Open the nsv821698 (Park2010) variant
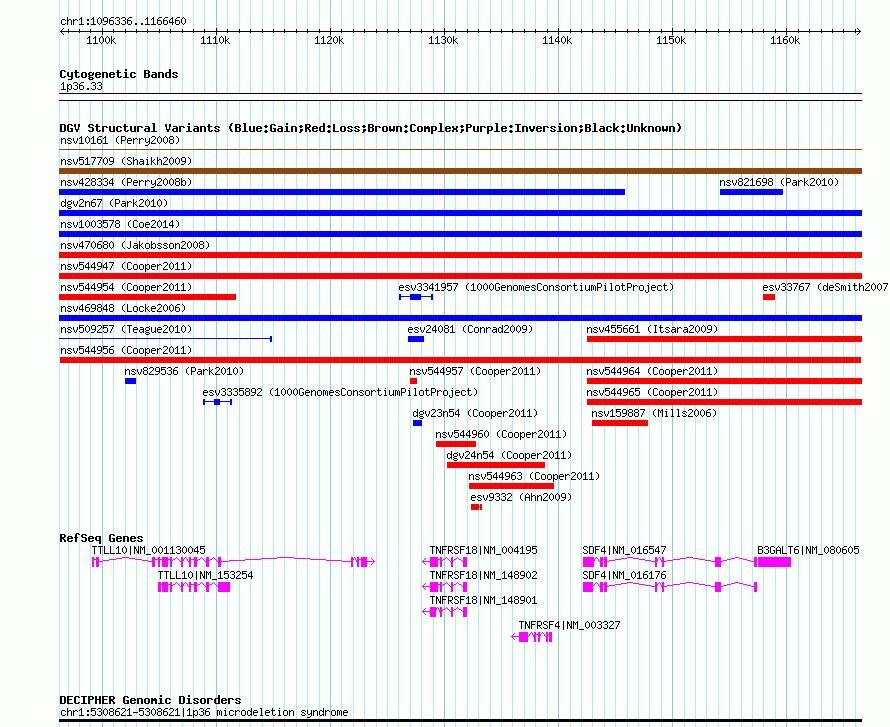 click(x=751, y=192)
